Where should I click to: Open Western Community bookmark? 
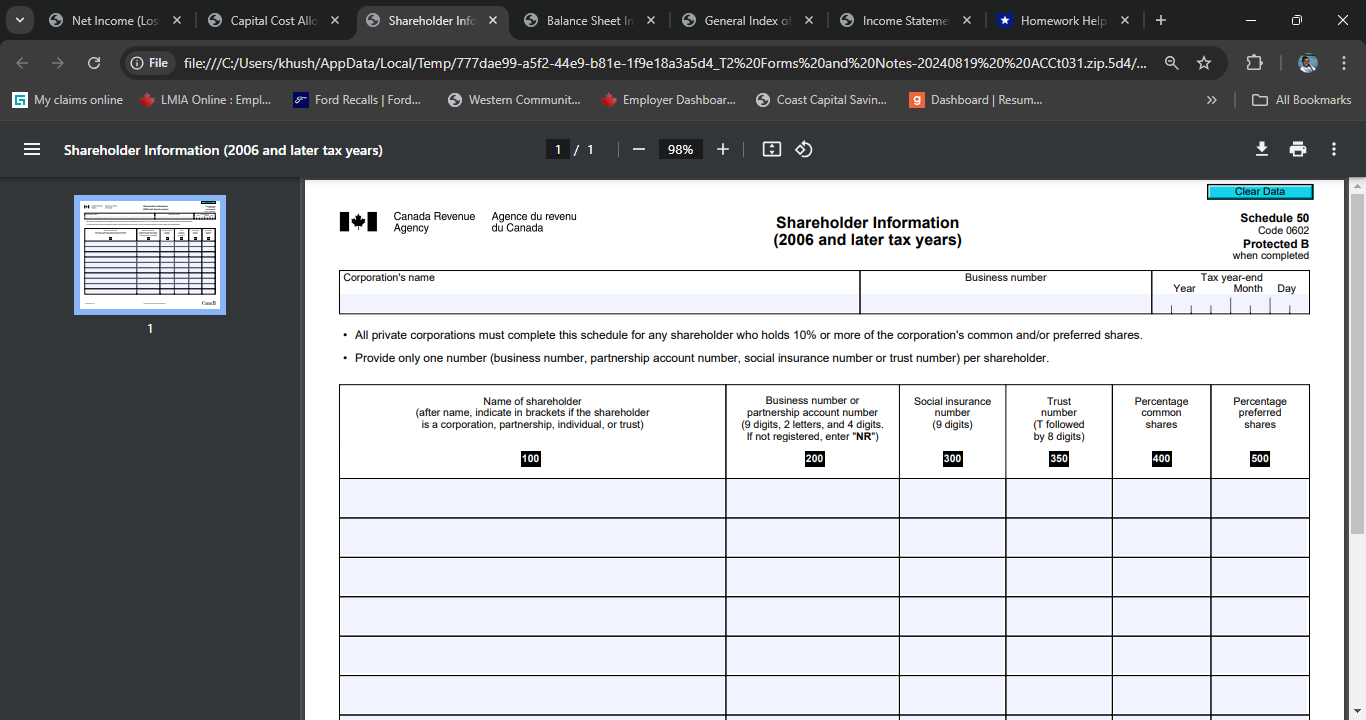pos(514,100)
